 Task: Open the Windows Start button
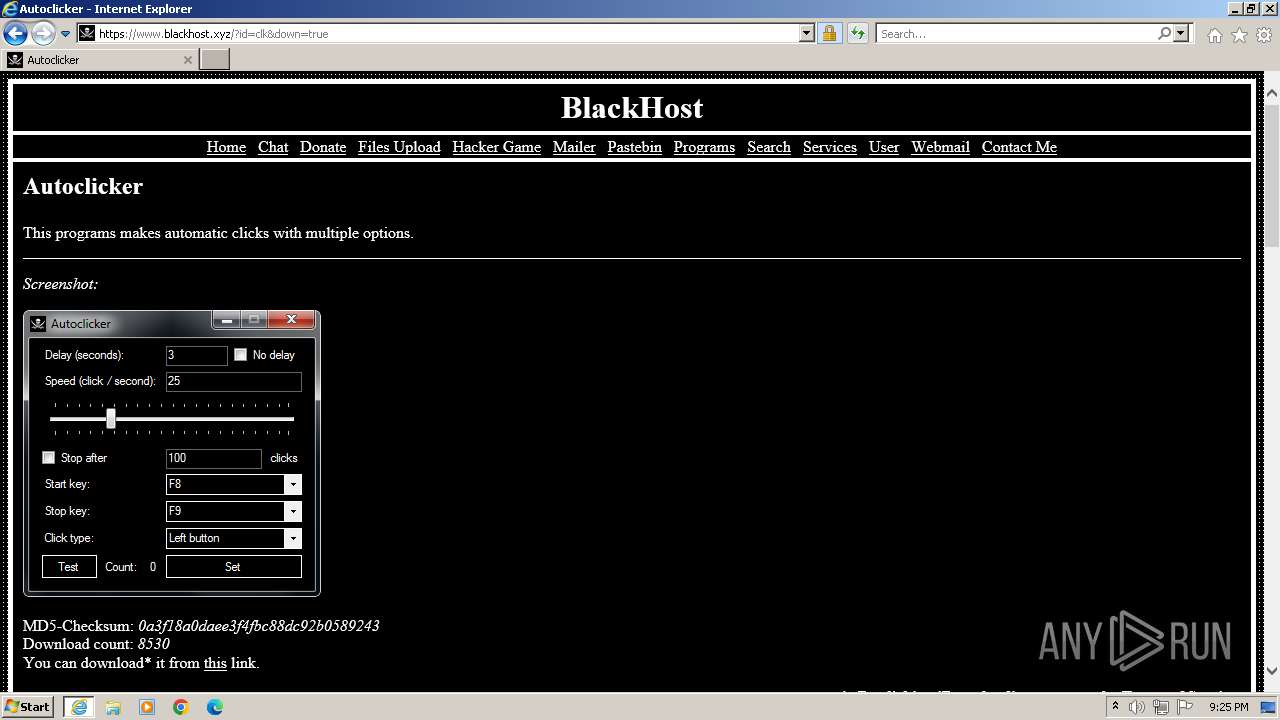tap(28, 706)
